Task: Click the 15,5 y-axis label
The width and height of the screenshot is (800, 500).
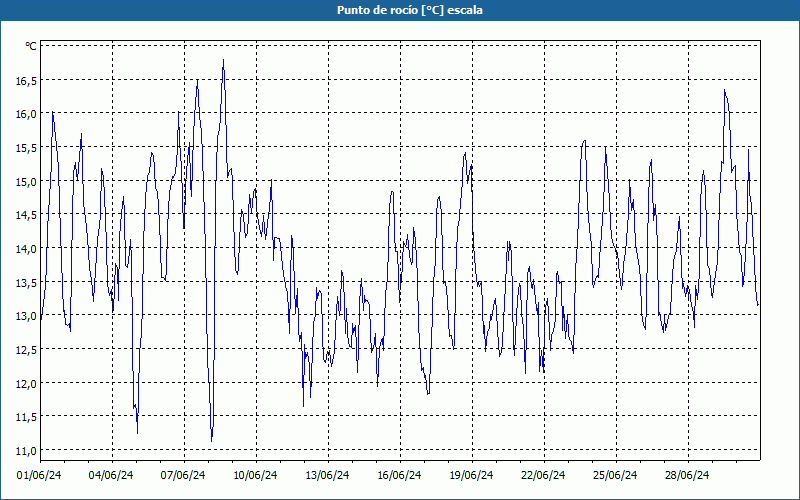Action: [x=27, y=148]
